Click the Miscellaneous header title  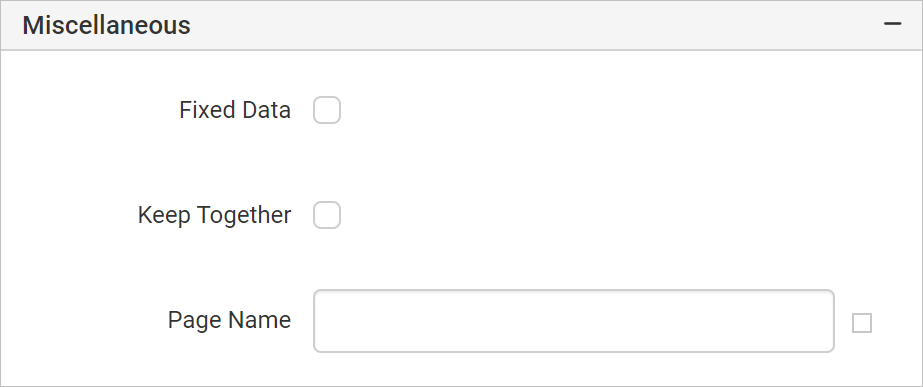pyautogui.click(x=107, y=25)
